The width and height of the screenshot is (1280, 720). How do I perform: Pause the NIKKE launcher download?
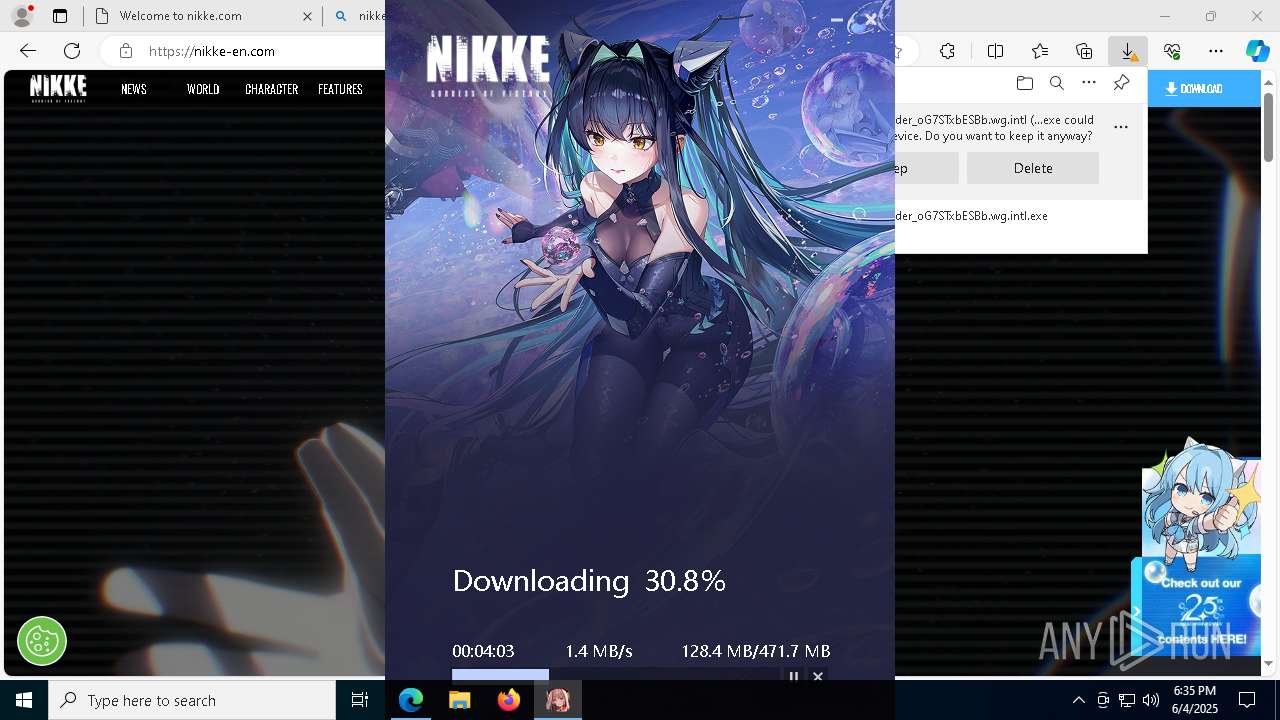[794, 677]
